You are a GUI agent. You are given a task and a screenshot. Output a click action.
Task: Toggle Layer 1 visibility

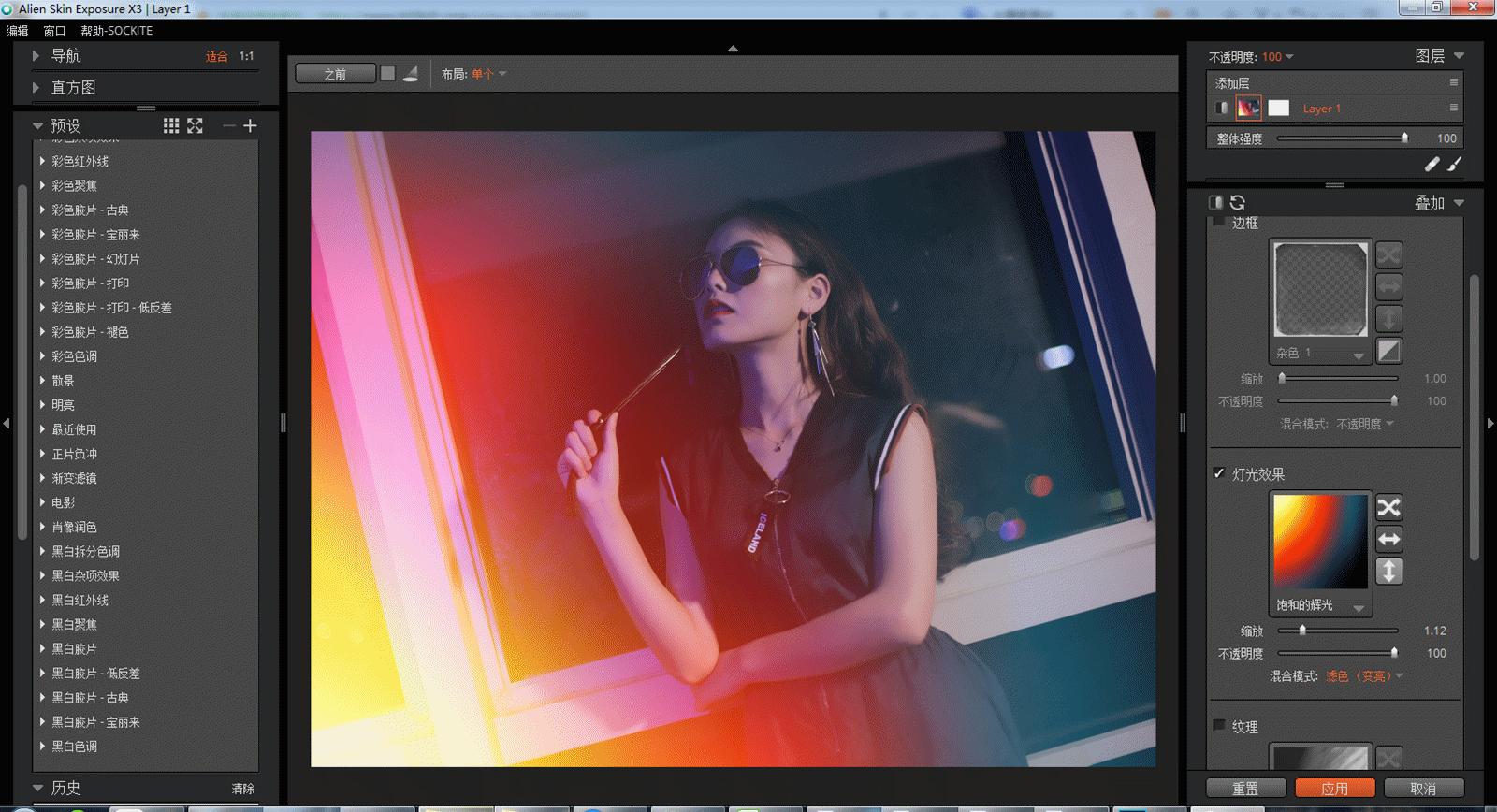[1221, 108]
